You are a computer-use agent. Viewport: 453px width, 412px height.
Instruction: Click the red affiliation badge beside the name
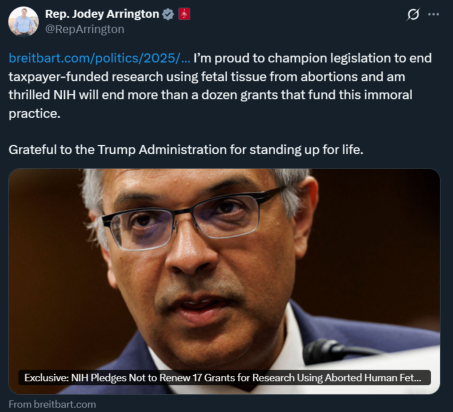click(x=184, y=14)
